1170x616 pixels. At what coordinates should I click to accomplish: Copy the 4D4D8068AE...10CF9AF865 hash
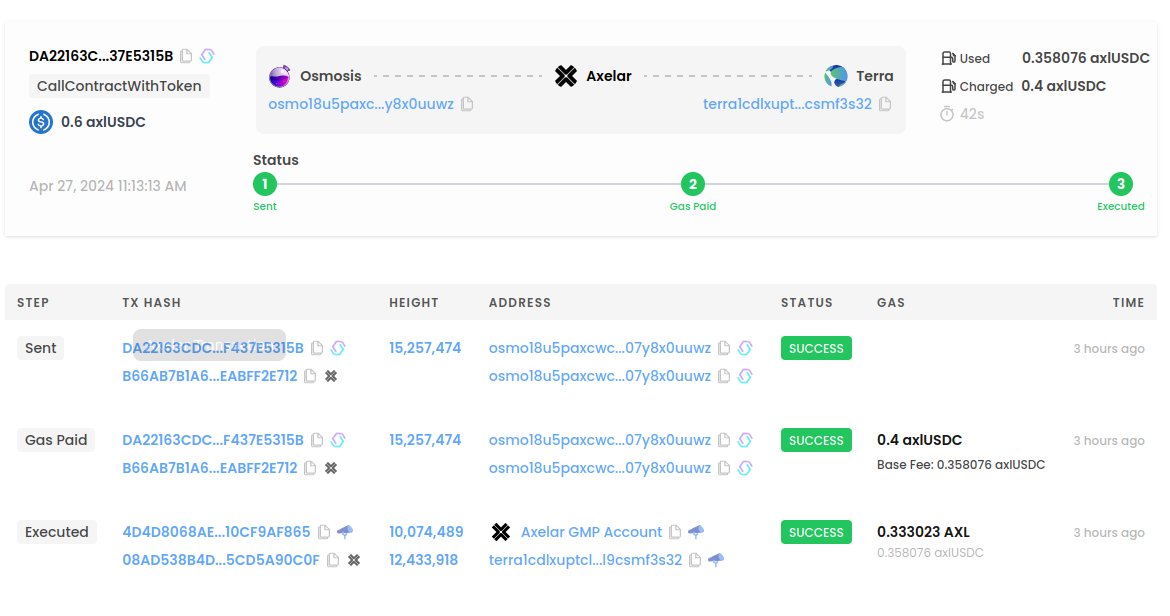tap(324, 532)
